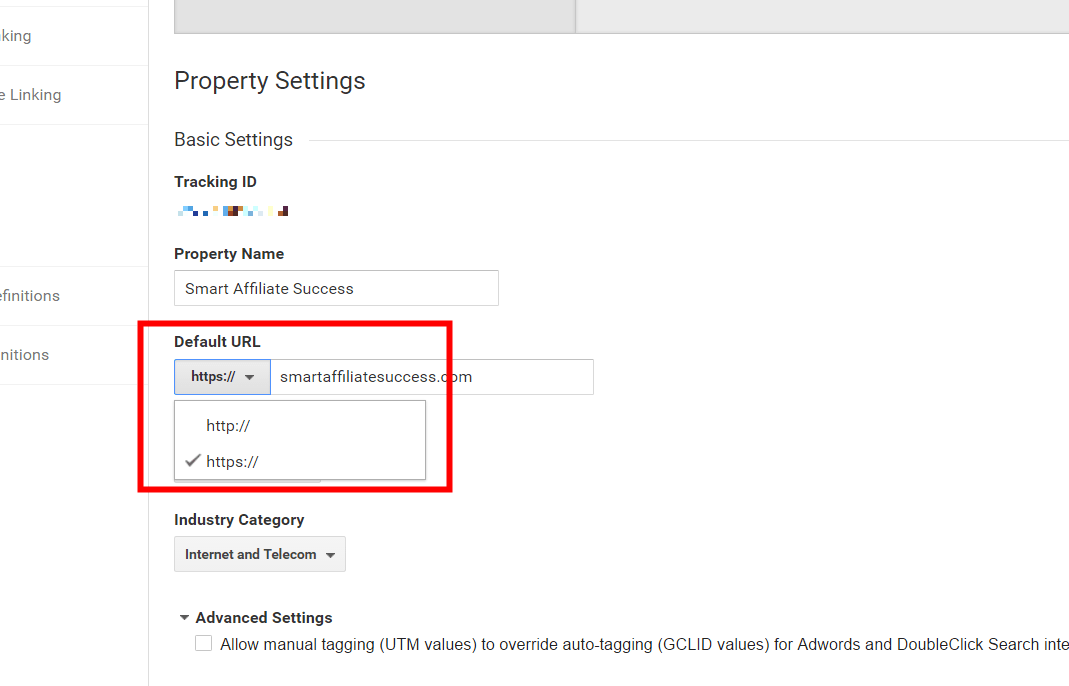The image size is (1069, 686).
Task: Select the https:// protocol option
Action: coord(232,461)
